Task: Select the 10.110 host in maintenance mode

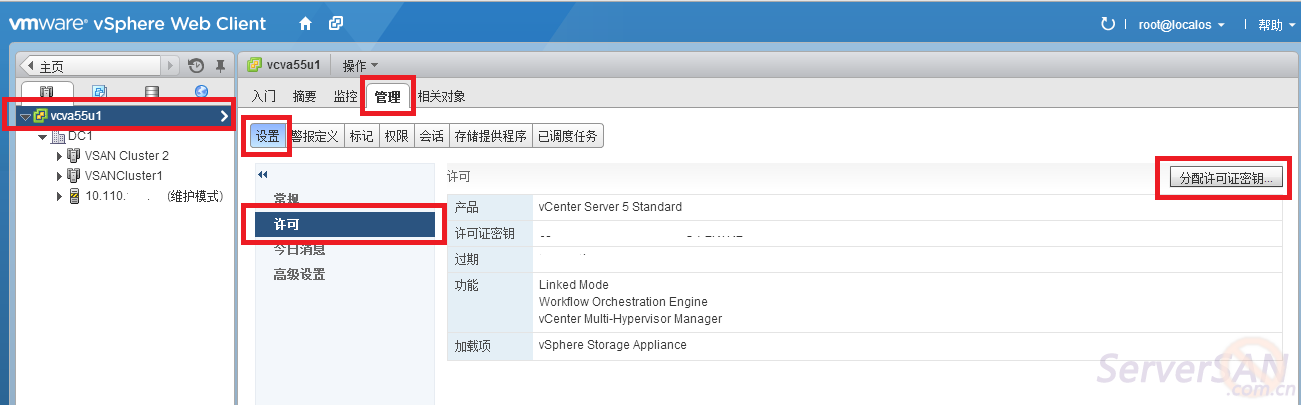Action: [x=153, y=196]
